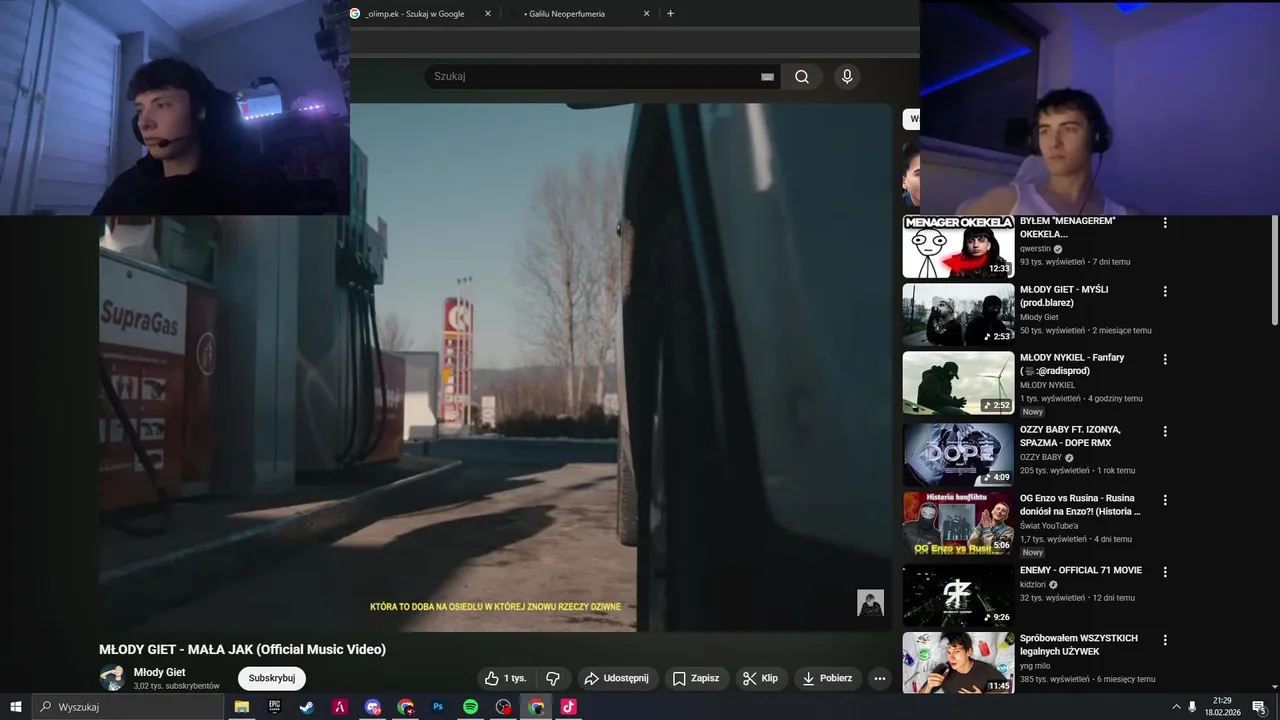Viewport: 1280px width, 720px height.
Task: Open the on-screen keyboard icon in the search box
Action: click(767, 77)
